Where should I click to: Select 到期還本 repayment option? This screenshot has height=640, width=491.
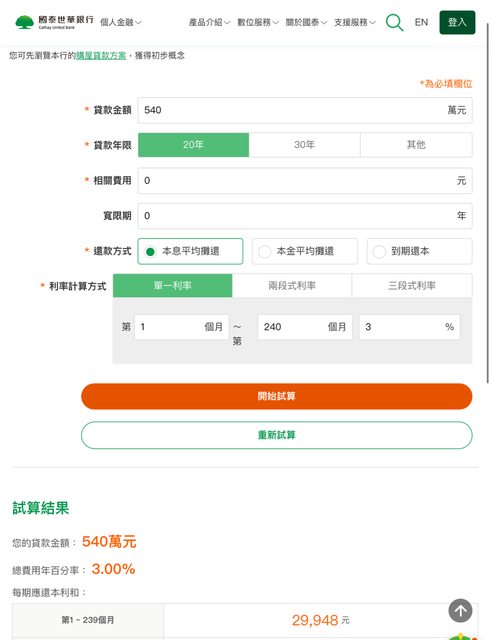tap(420, 251)
